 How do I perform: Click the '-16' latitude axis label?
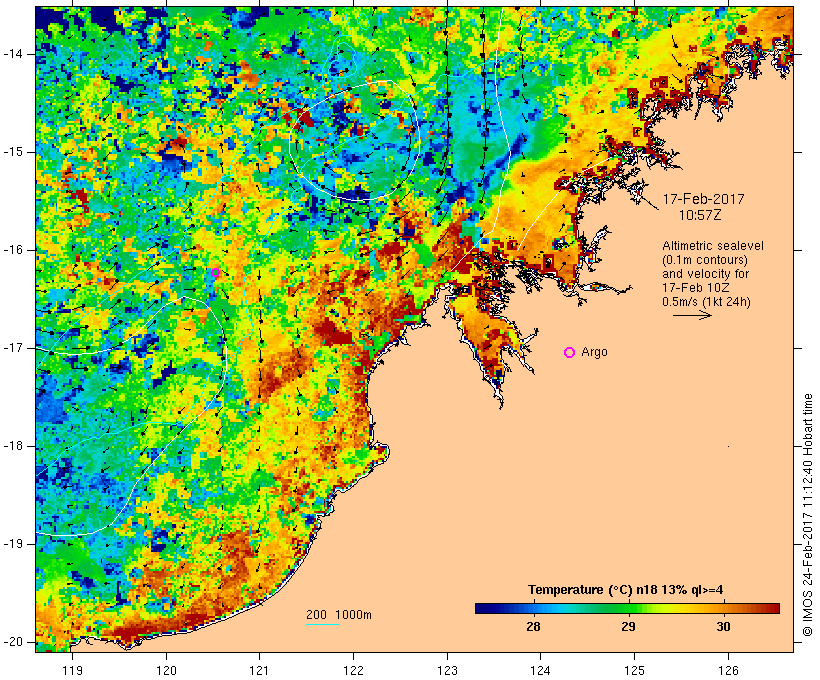12,250
